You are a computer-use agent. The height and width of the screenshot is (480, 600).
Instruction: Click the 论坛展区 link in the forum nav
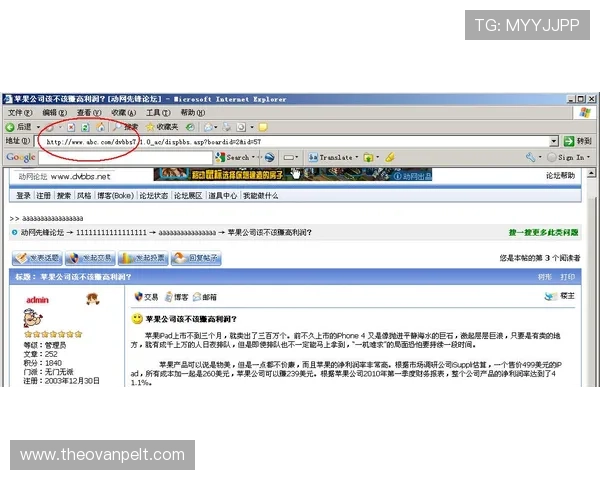tap(188, 196)
